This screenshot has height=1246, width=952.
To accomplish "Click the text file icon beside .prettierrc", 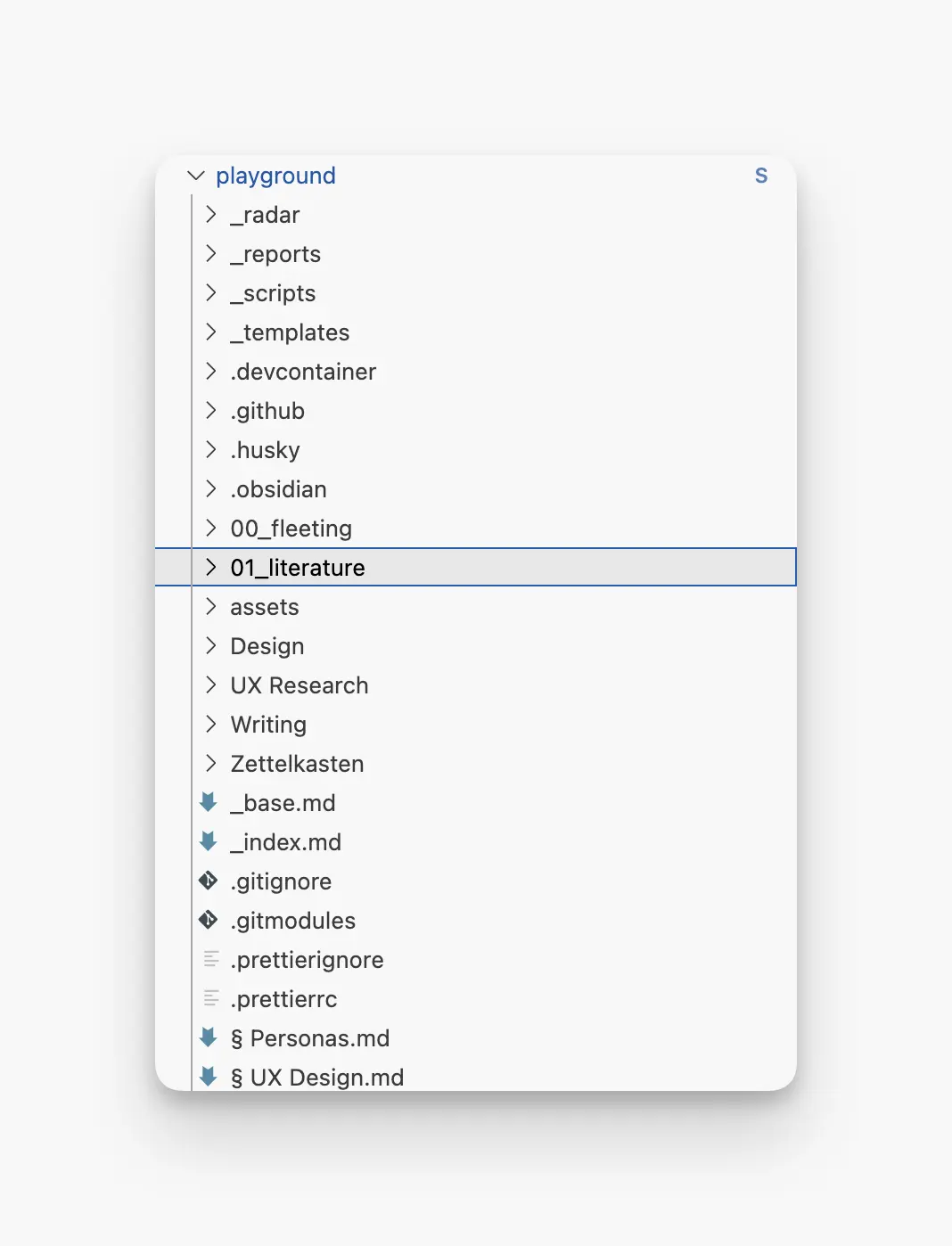I will coord(211,998).
